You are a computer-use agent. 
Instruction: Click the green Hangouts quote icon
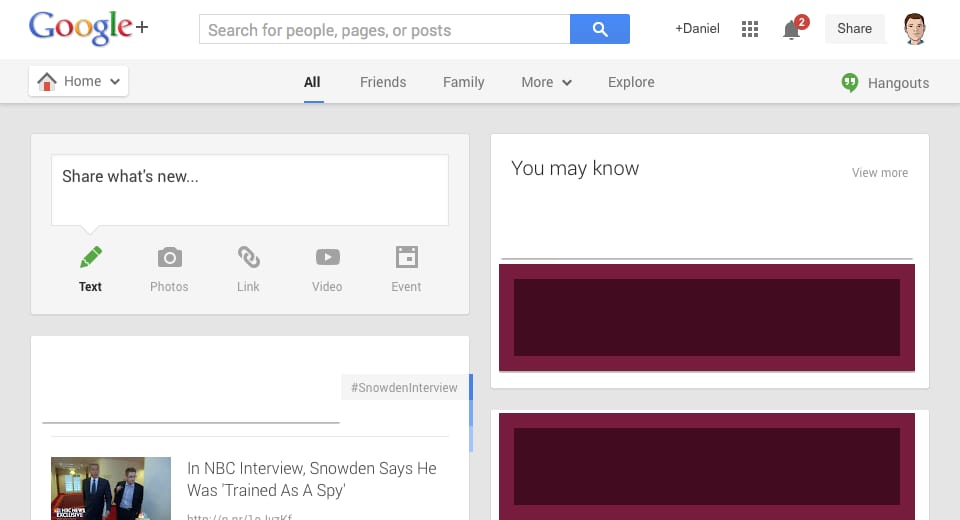[850, 83]
